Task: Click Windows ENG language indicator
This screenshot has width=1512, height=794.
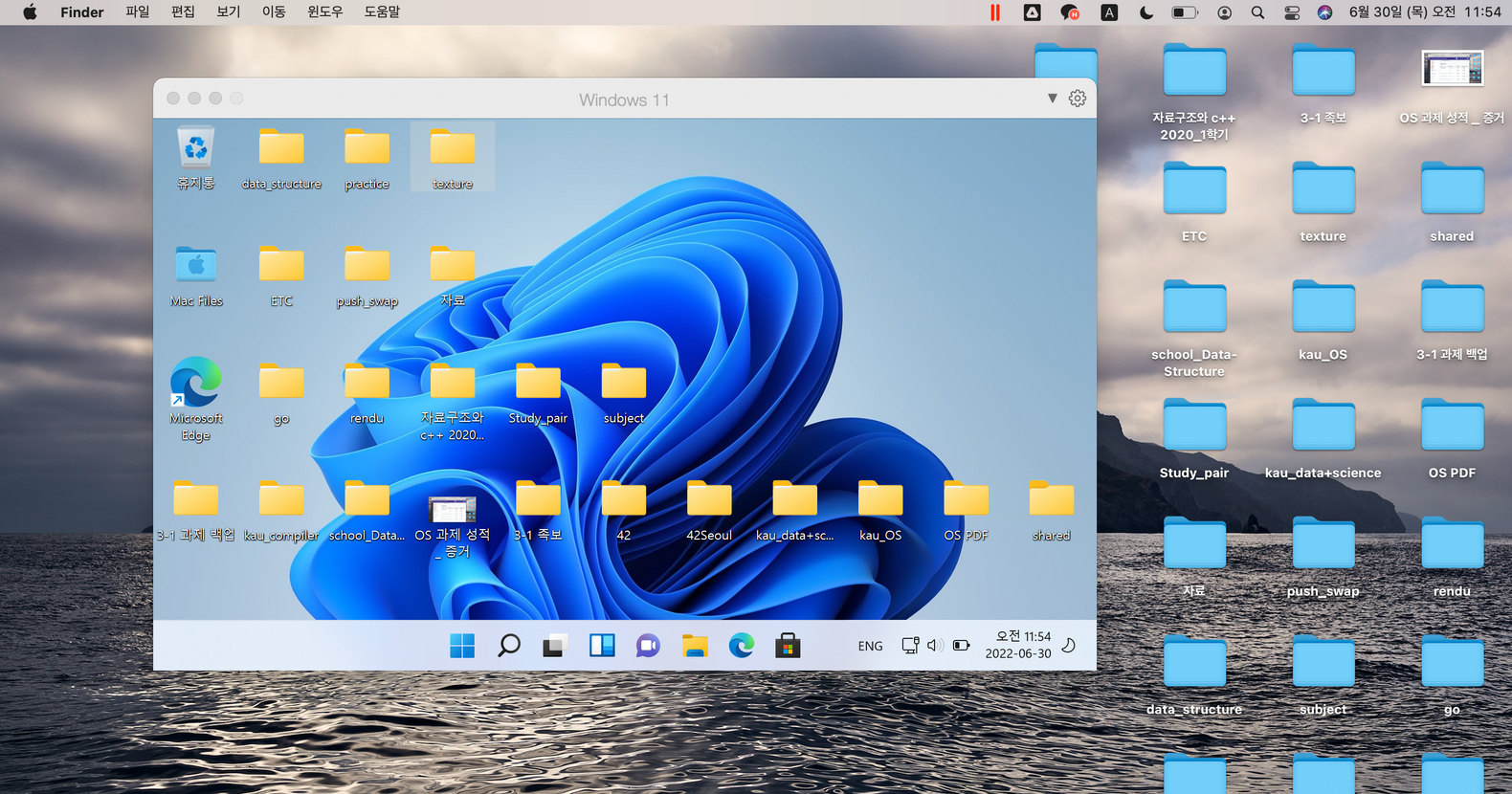Action: pyautogui.click(x=871, y=646)
